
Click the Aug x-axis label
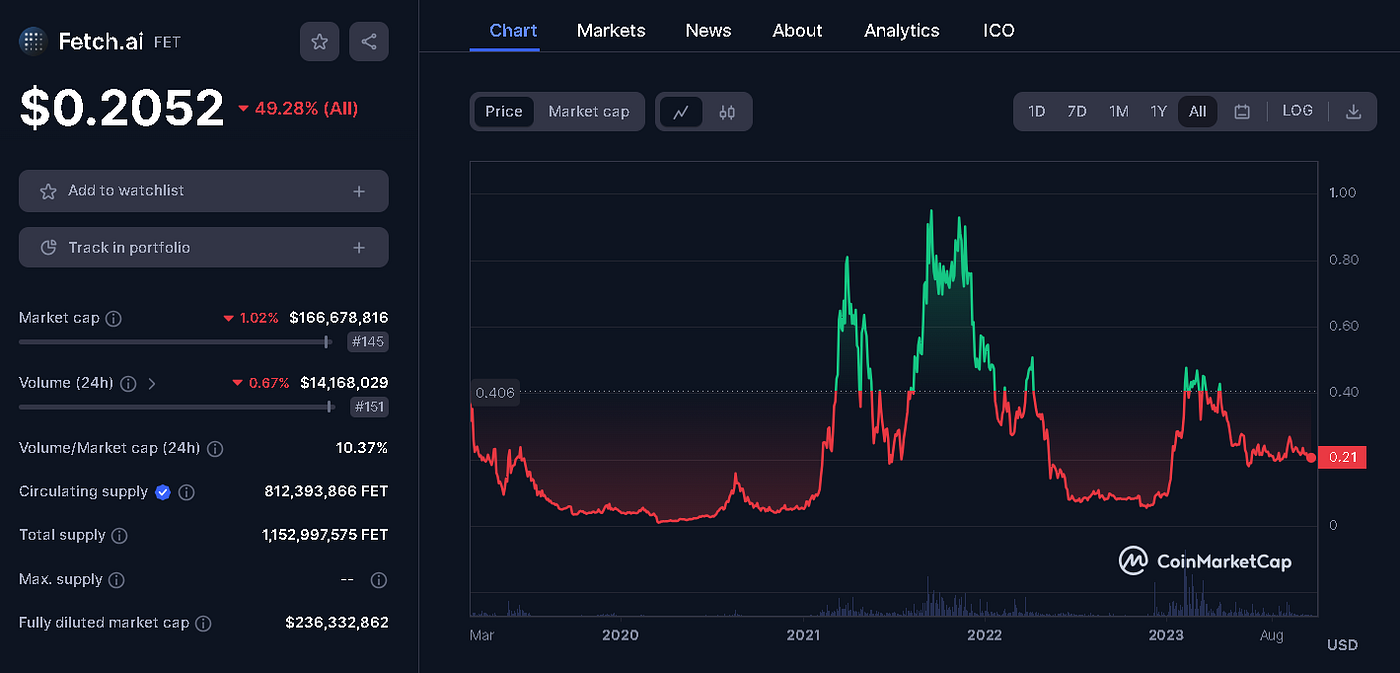(1271, 636)
